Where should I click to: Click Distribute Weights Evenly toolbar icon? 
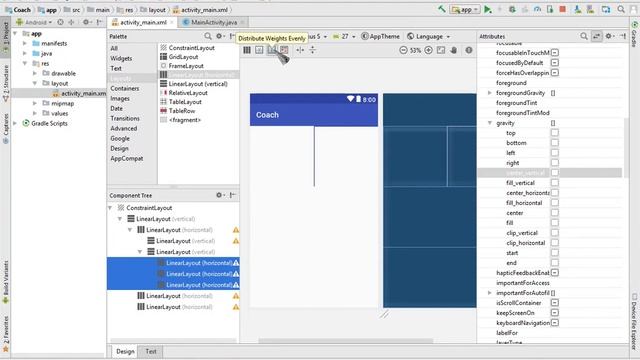272,50
